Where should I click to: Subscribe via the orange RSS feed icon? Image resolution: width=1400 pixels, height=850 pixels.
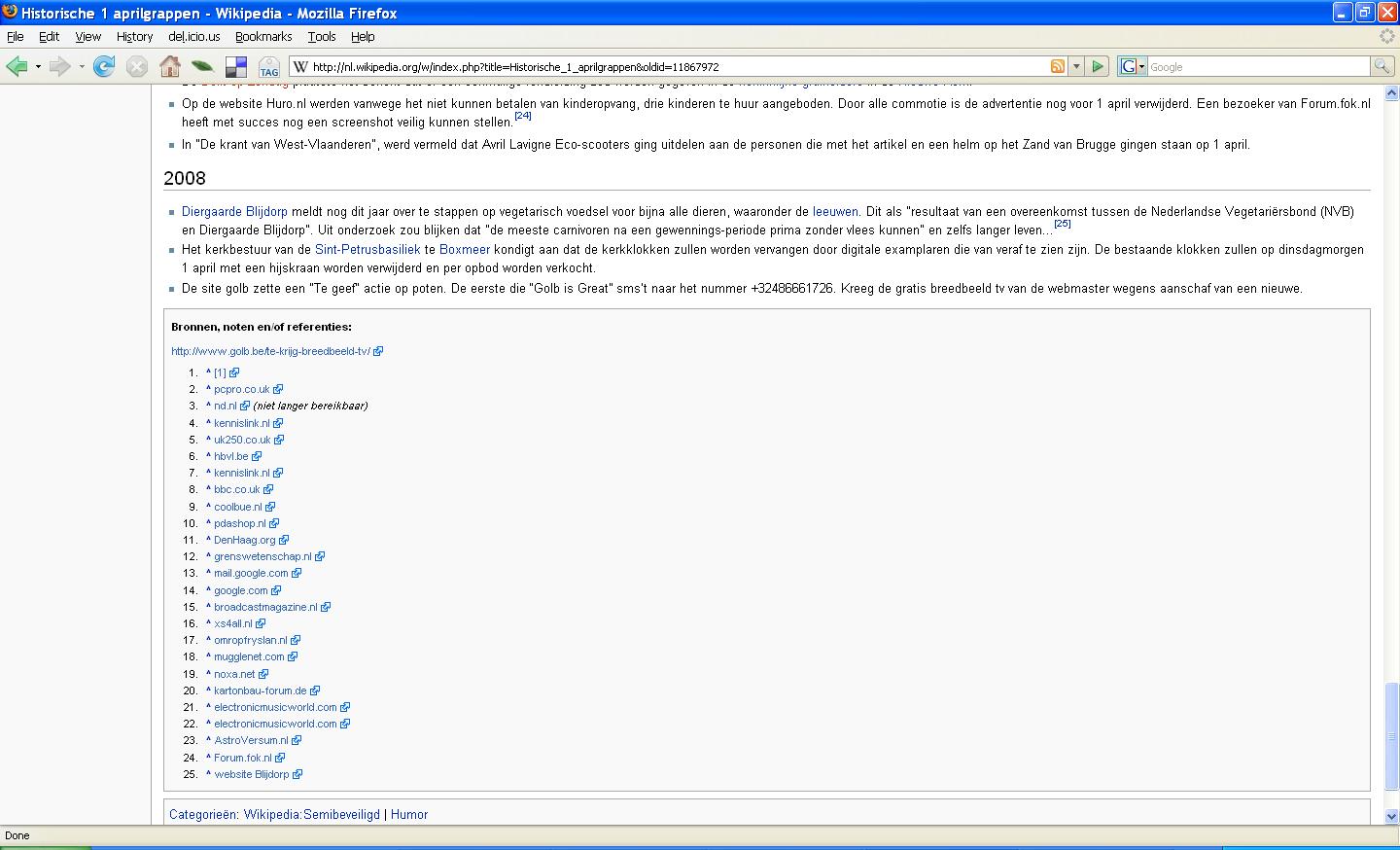[1058, 66]
